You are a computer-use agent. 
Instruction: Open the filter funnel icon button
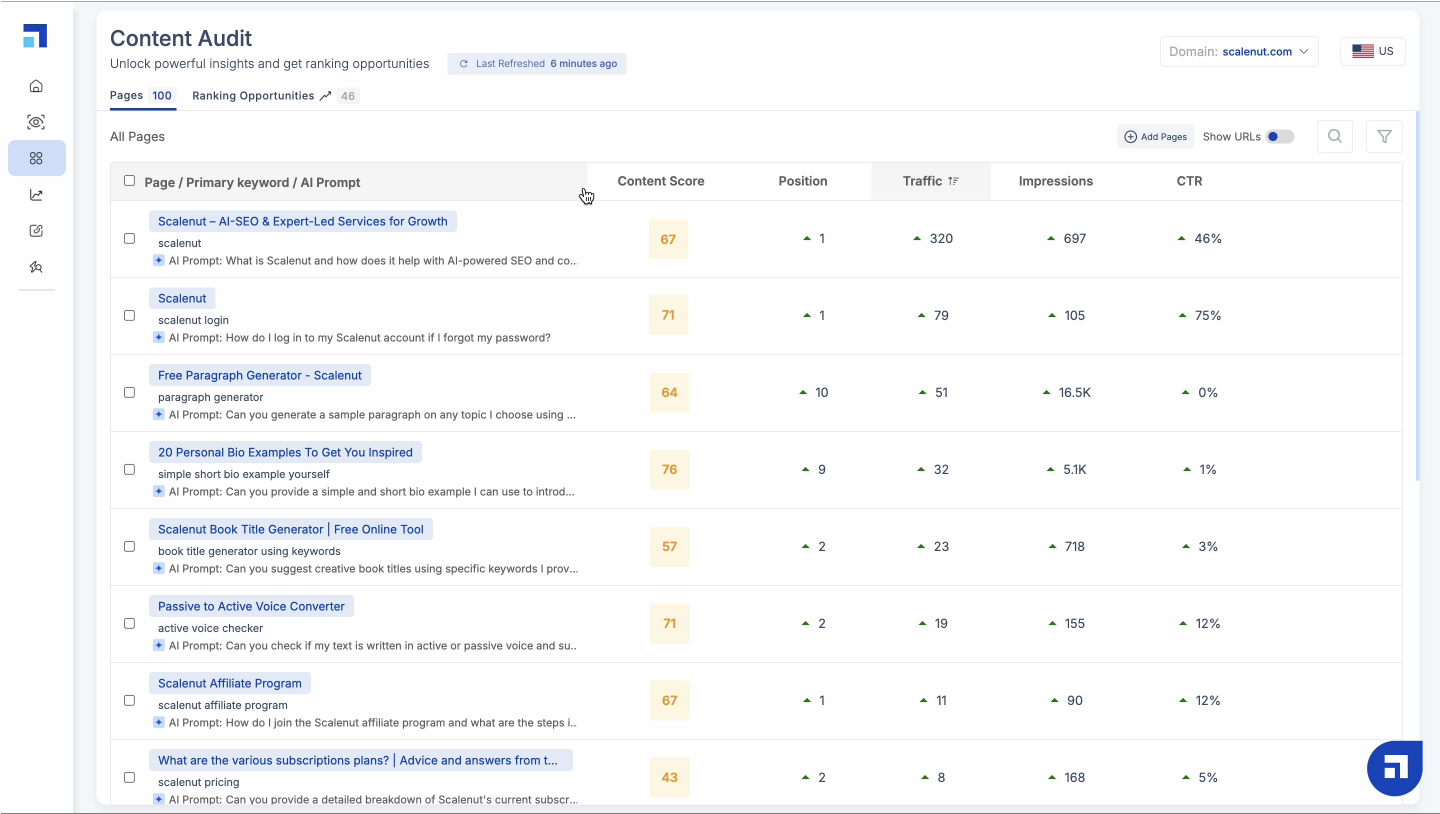point(1384,137)
